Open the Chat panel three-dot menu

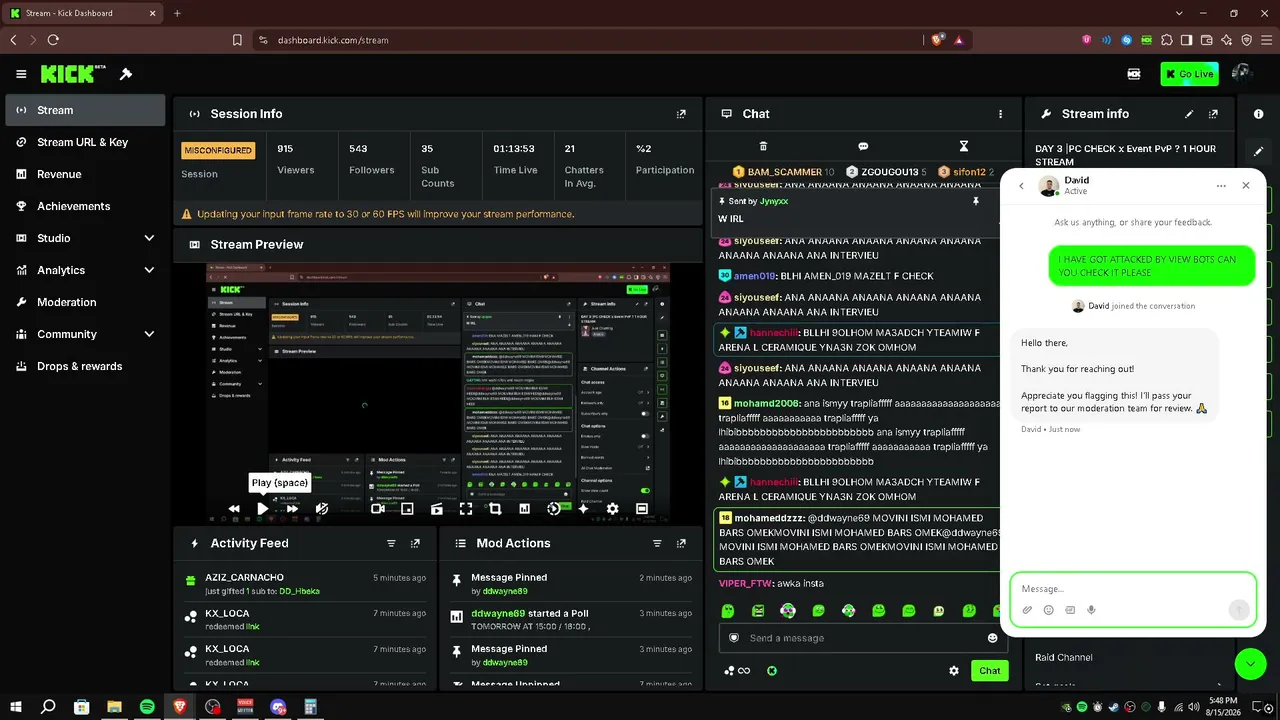[x=1000, y=114]
